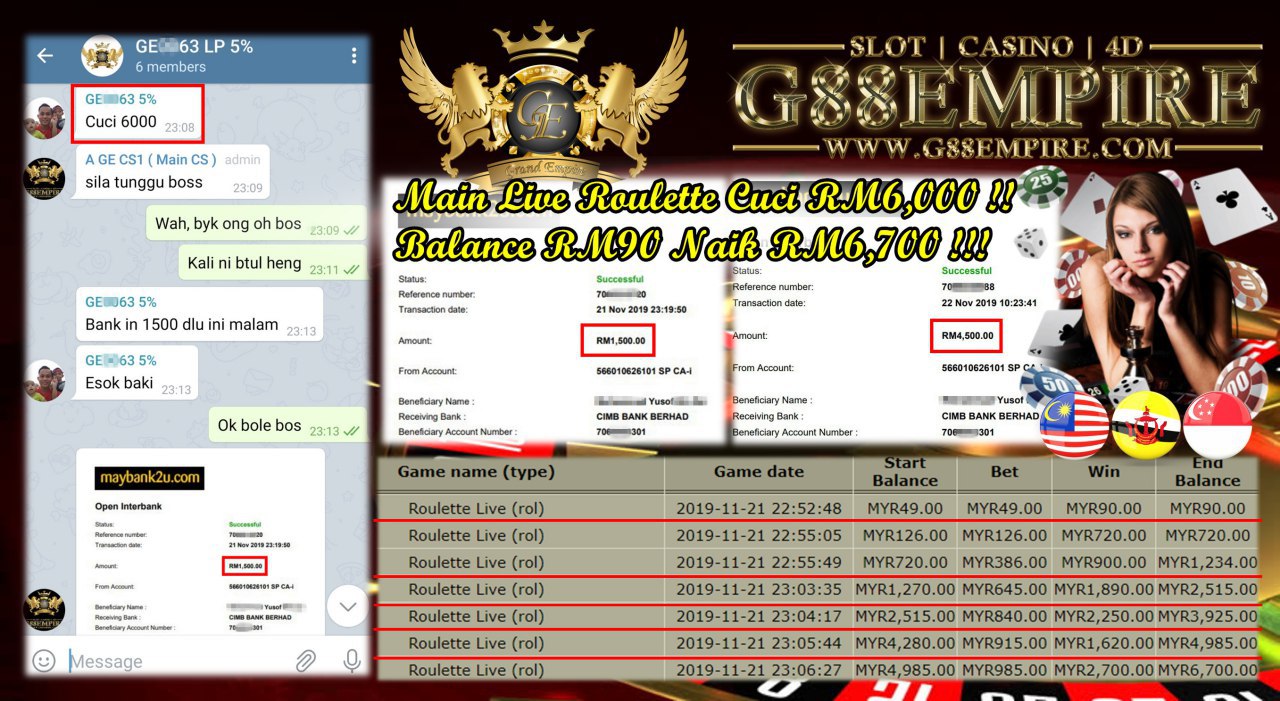Screen dimensions: 1280x701
Task: Select Roulette Live row dated 23:06:27
Action: tap(818, 670)
